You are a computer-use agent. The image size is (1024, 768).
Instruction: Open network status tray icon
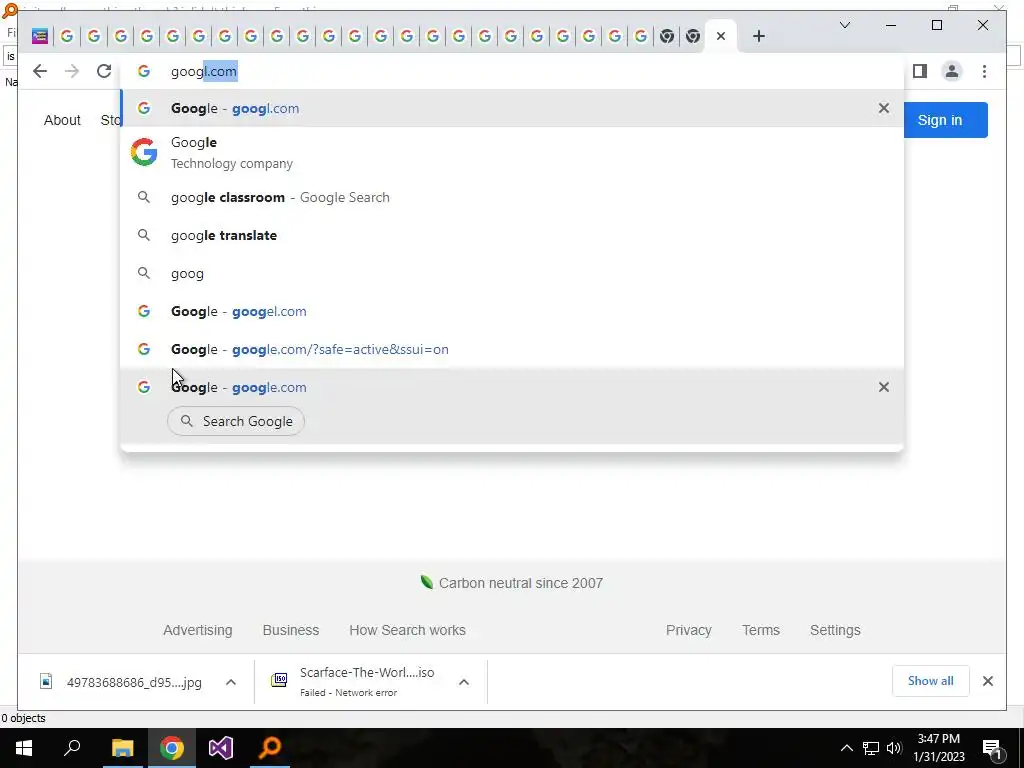tap(871, 748)
